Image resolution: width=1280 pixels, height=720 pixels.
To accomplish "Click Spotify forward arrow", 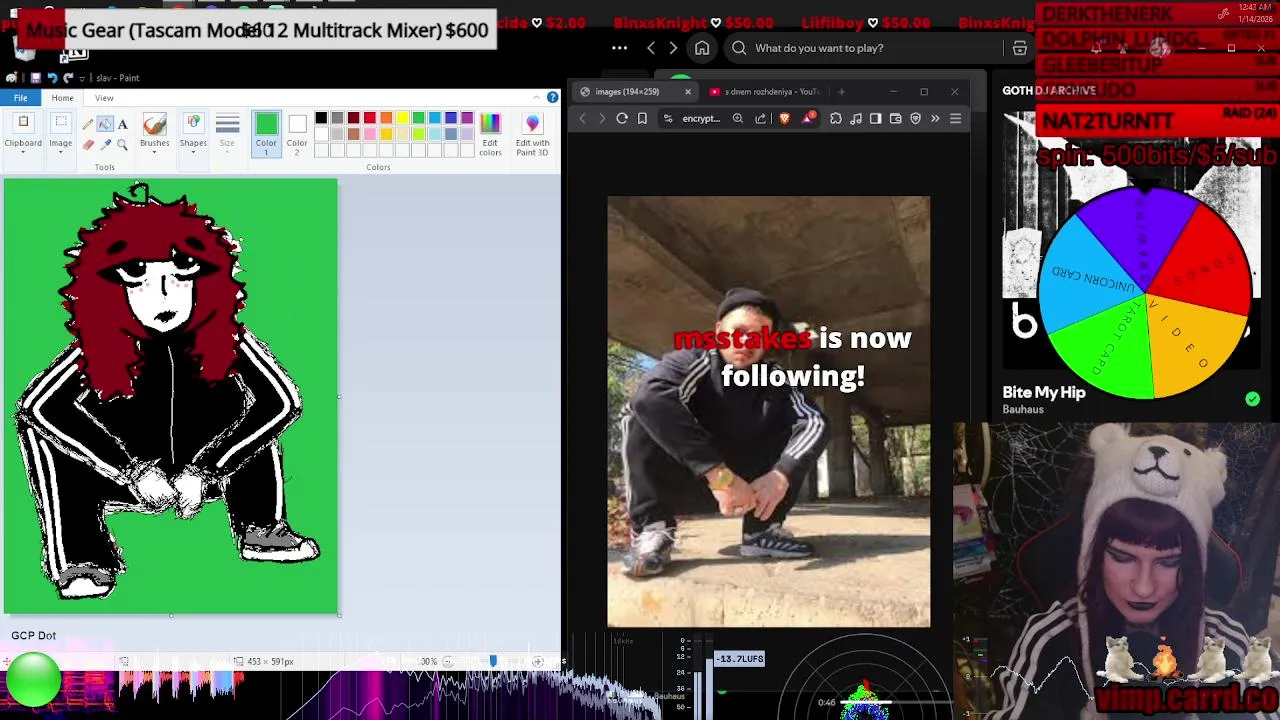I will 673,48.
